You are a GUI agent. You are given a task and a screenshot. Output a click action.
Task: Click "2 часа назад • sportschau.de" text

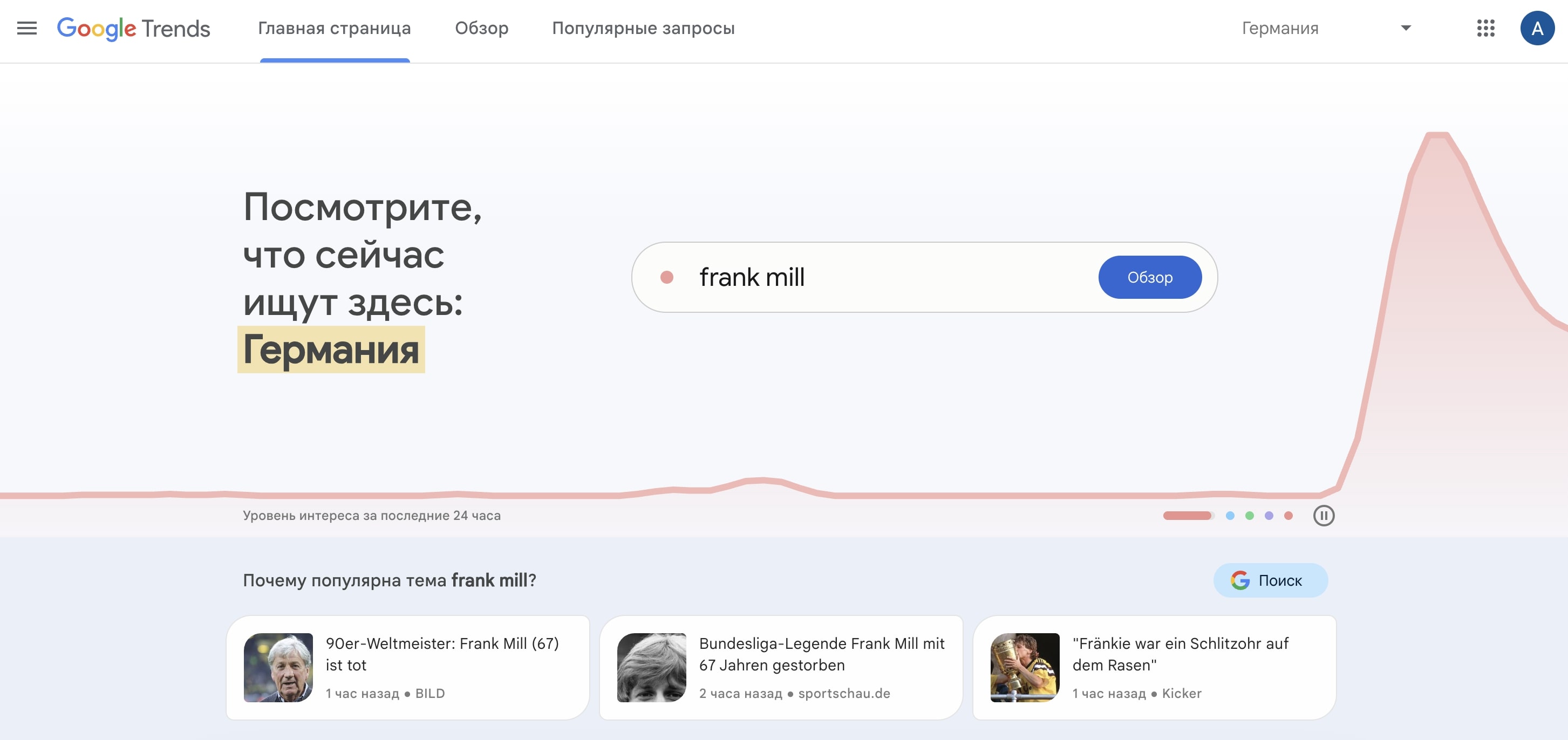tap(794, 693)
